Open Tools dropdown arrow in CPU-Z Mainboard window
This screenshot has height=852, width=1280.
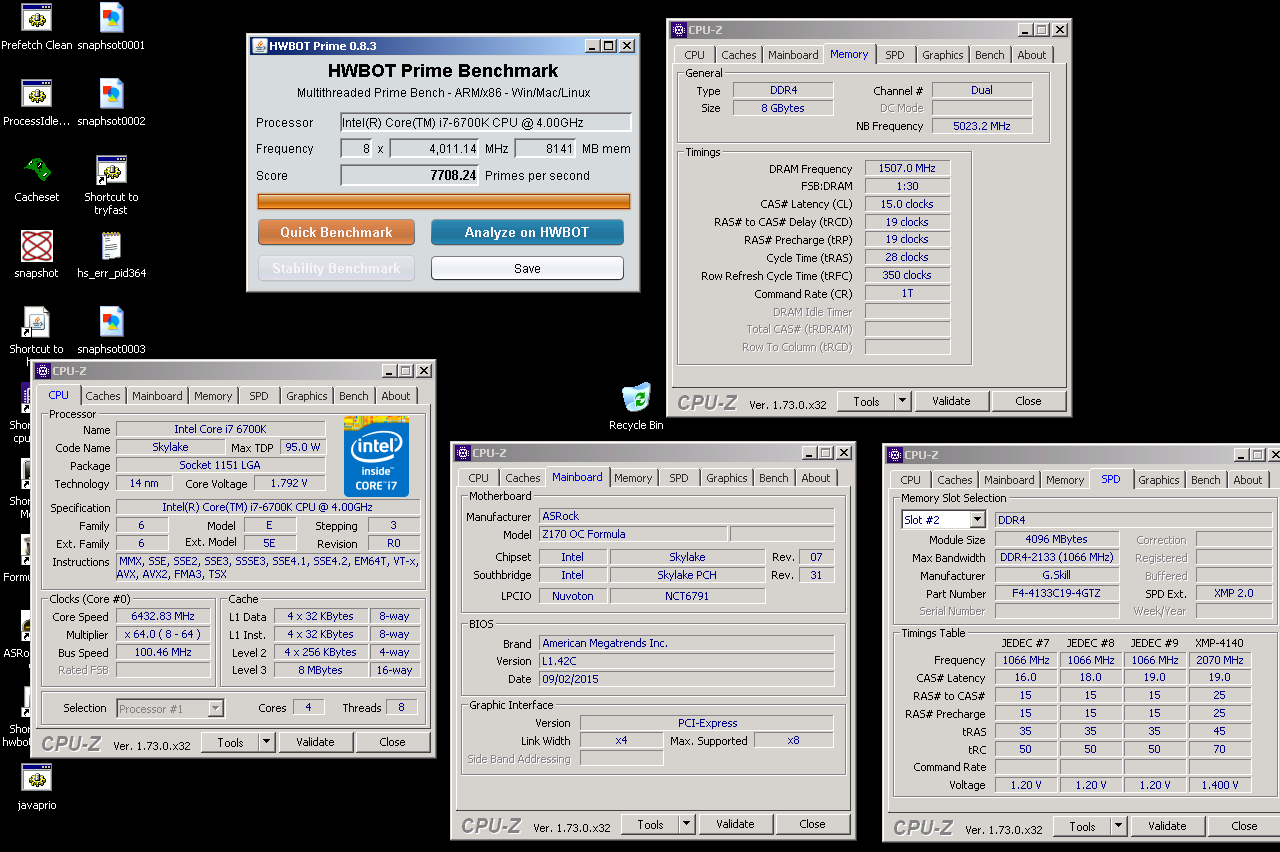click(x=686, y=824)
